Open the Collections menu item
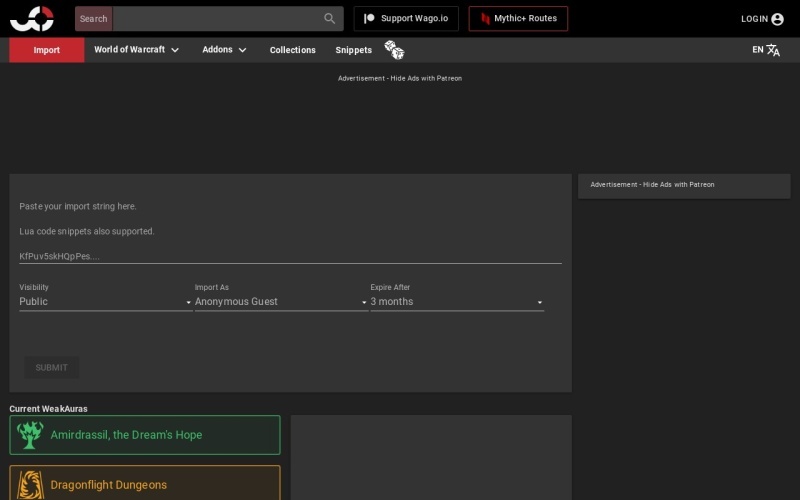Viewport: 800px width, 500px height. coord(292,50)
